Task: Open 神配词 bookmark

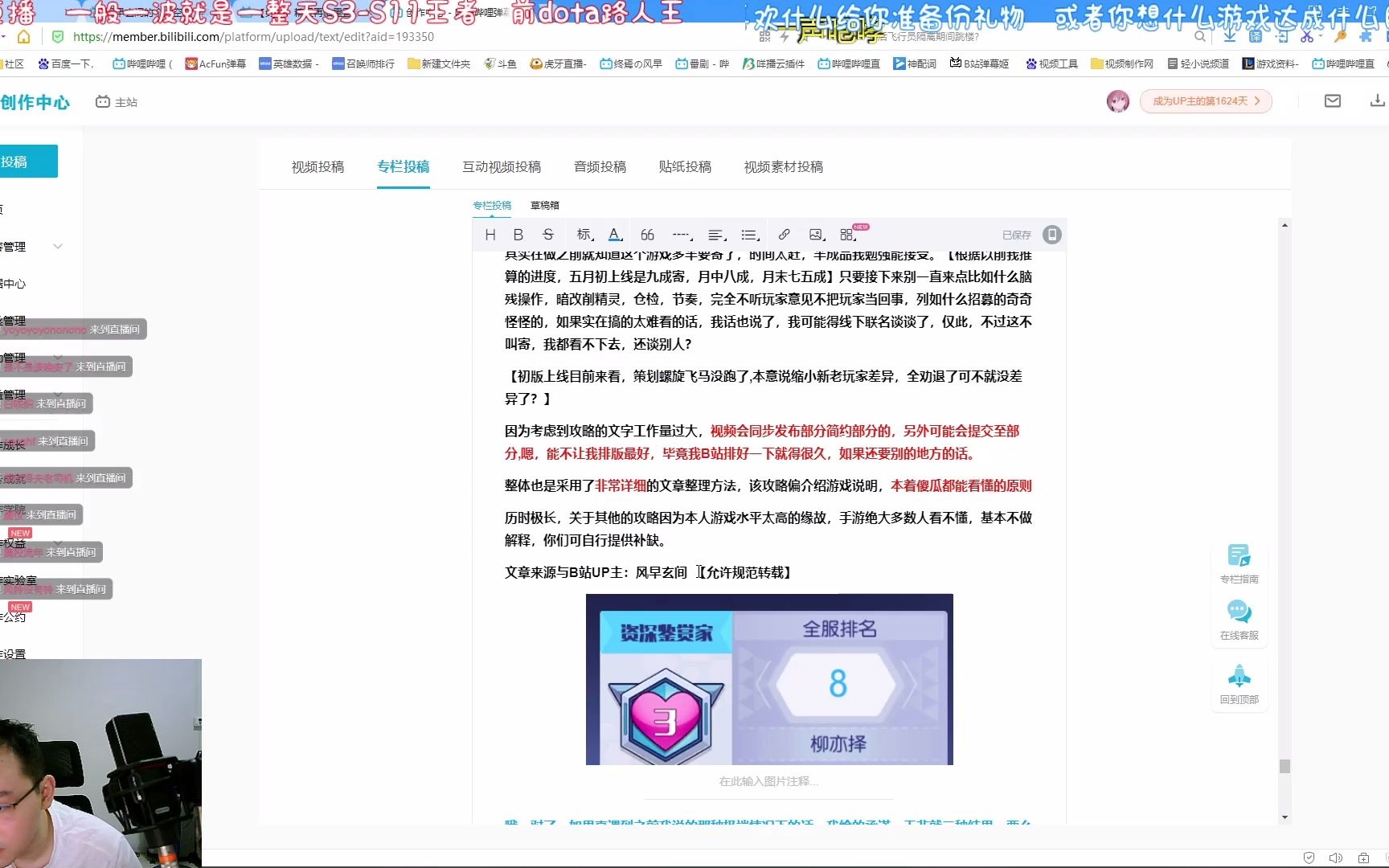Action: [915, 63]
